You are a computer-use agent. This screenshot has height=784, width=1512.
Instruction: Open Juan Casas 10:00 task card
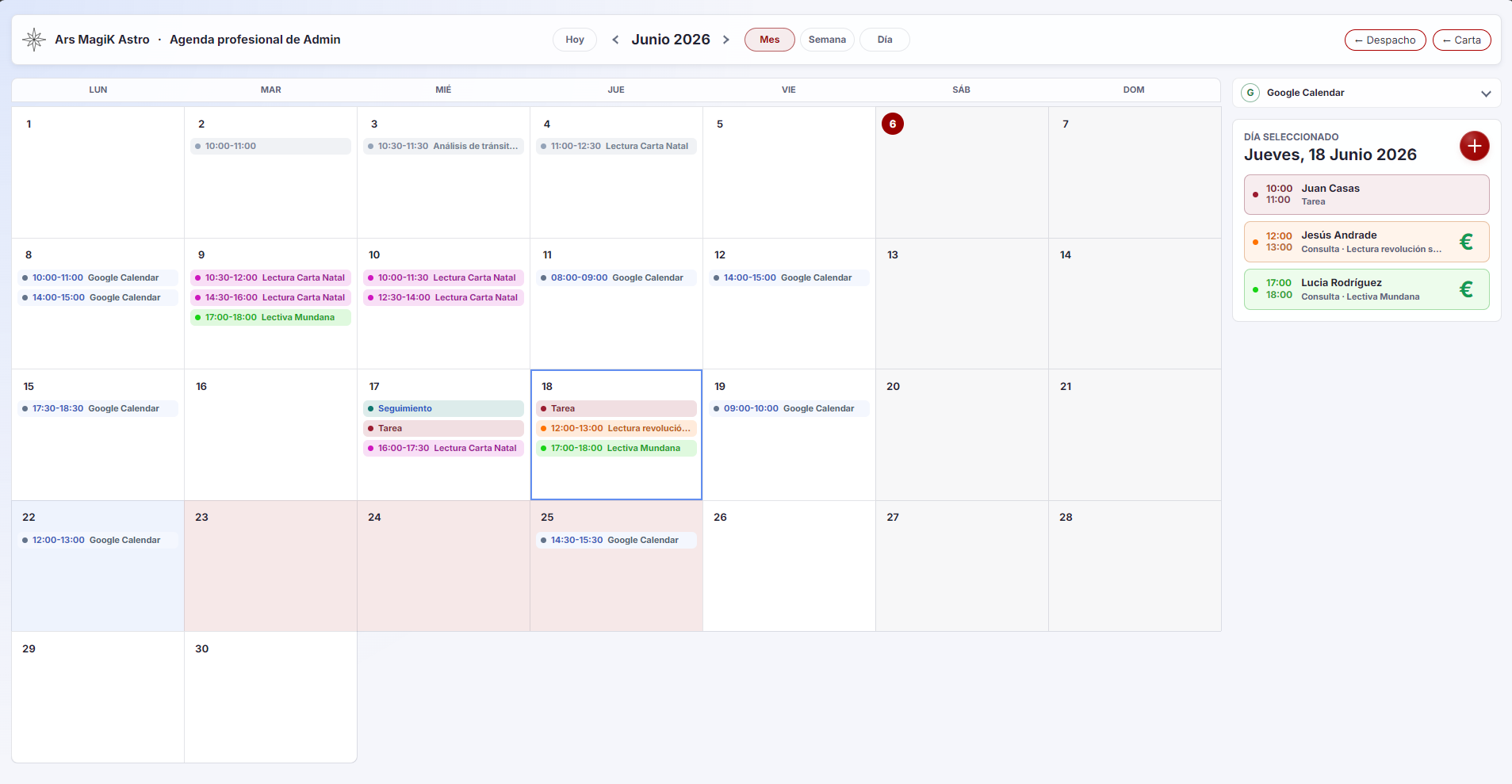click(x=1366, y=195)
